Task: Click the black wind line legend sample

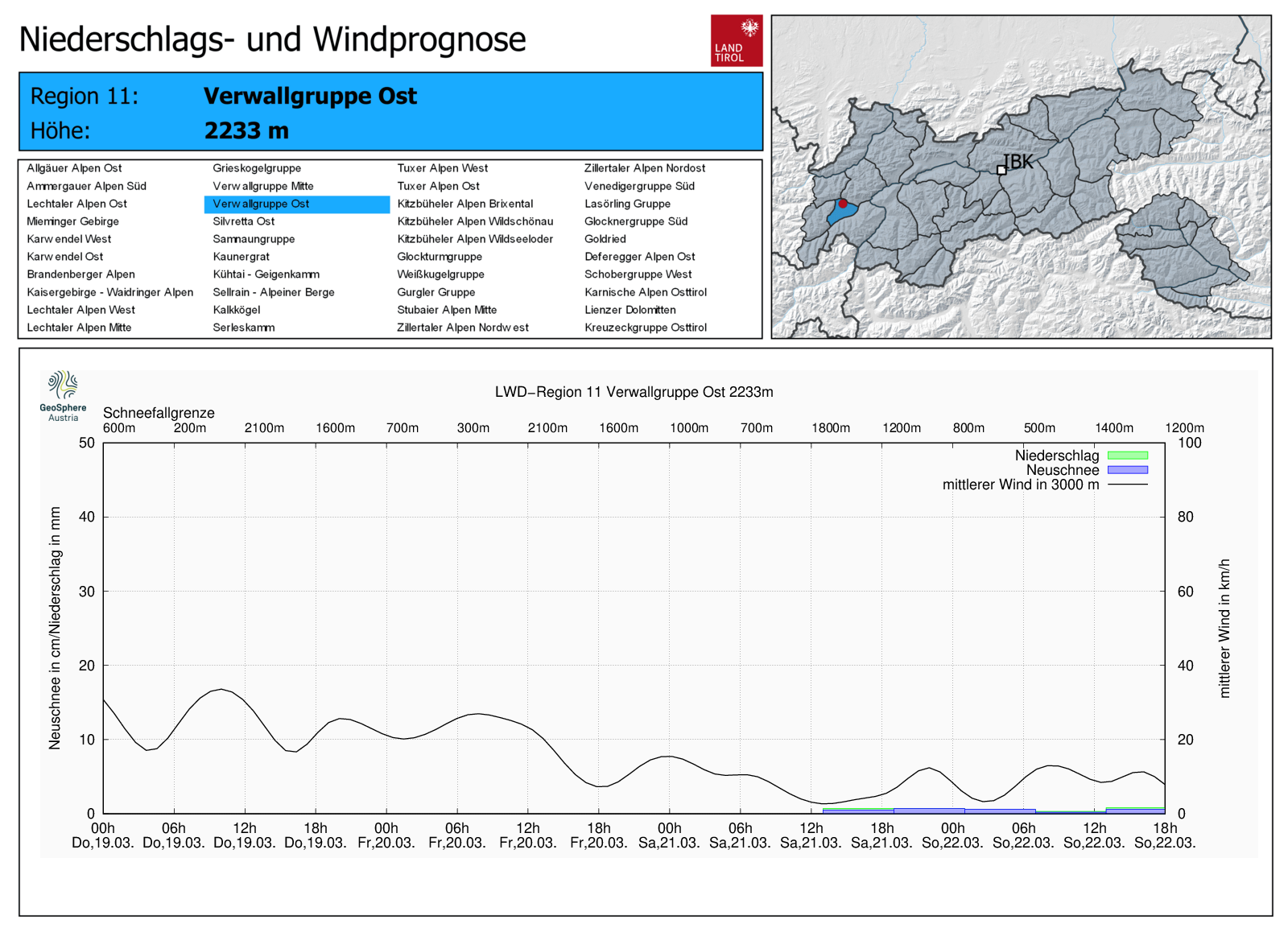Action: click(x=1127, y=485)
